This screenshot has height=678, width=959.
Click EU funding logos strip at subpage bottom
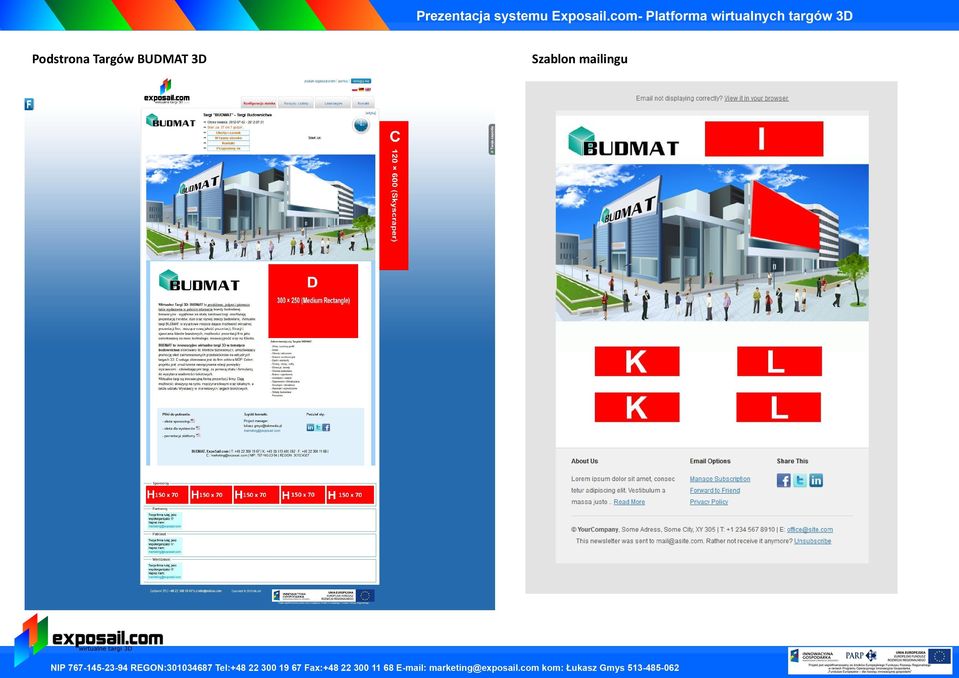323,595
